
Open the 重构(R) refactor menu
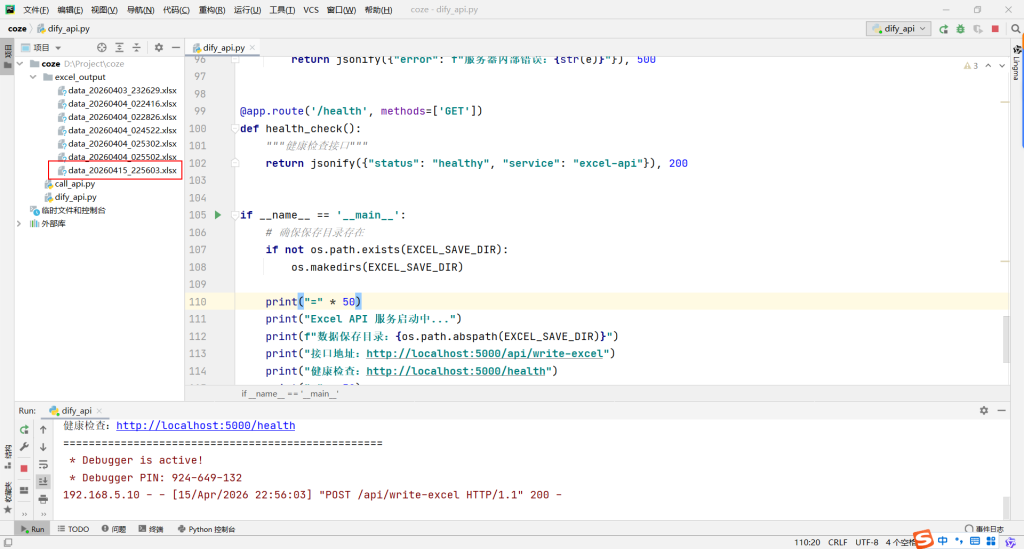pyautogui.click(x=211, y=9)
